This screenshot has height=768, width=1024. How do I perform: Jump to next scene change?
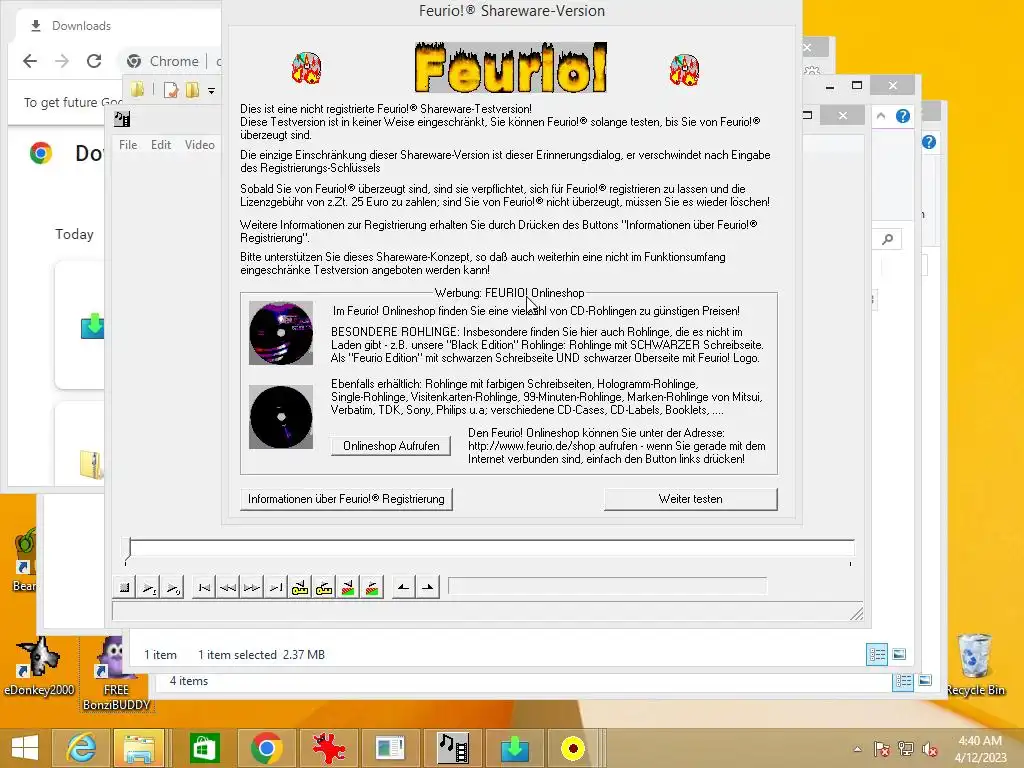(372, 588)
